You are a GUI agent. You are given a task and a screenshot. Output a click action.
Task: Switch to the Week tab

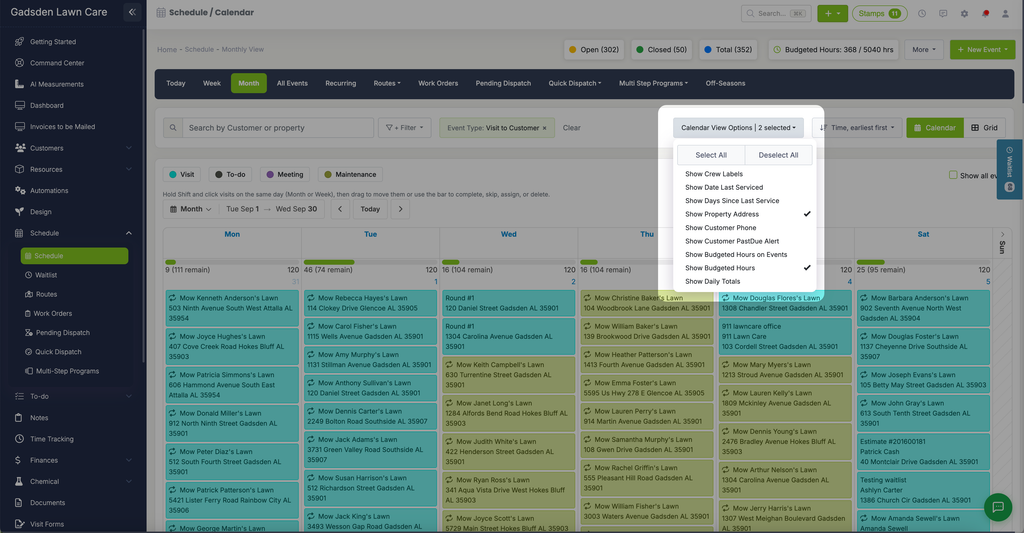point(212,83)
